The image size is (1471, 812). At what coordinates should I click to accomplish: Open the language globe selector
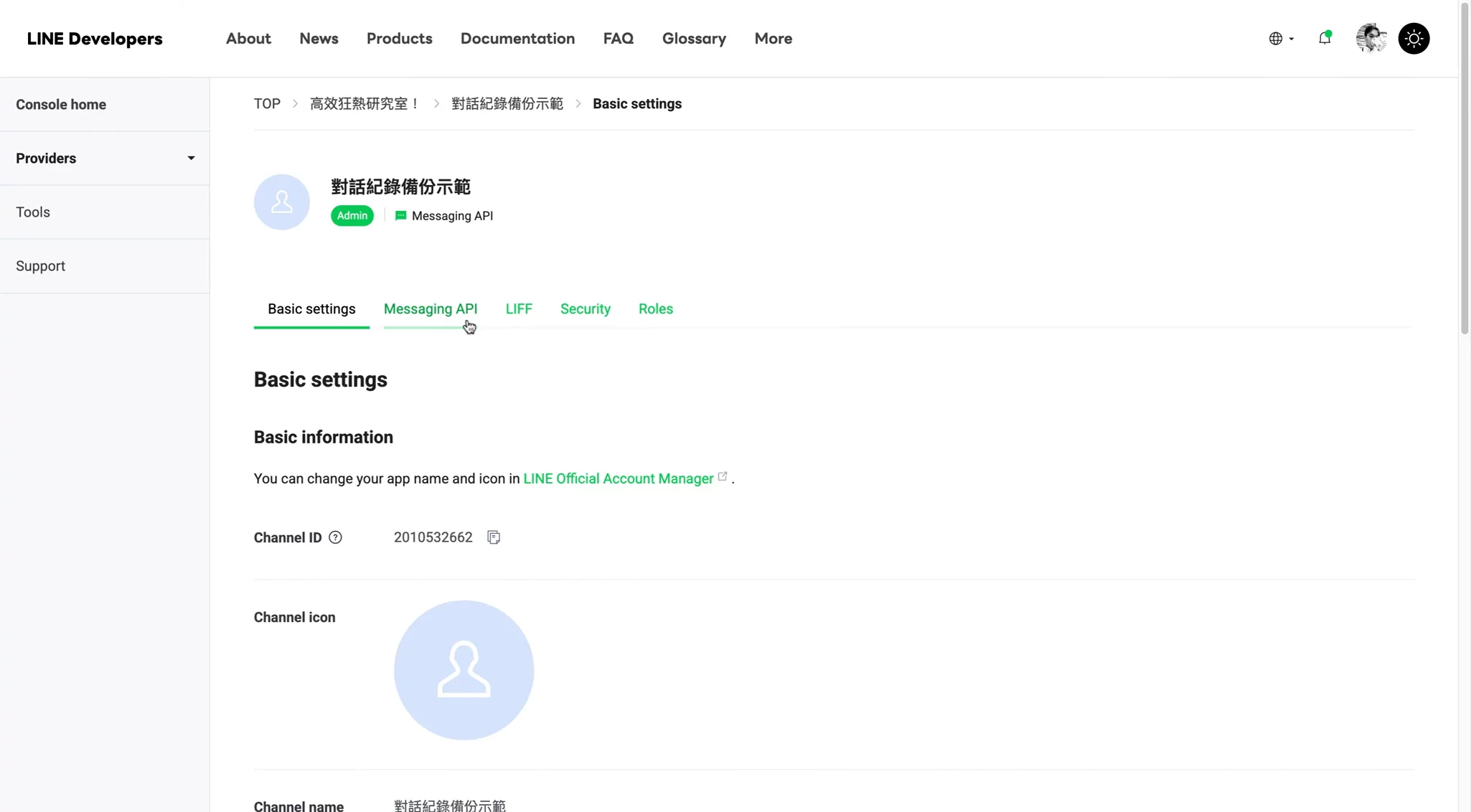[1281, 39]
